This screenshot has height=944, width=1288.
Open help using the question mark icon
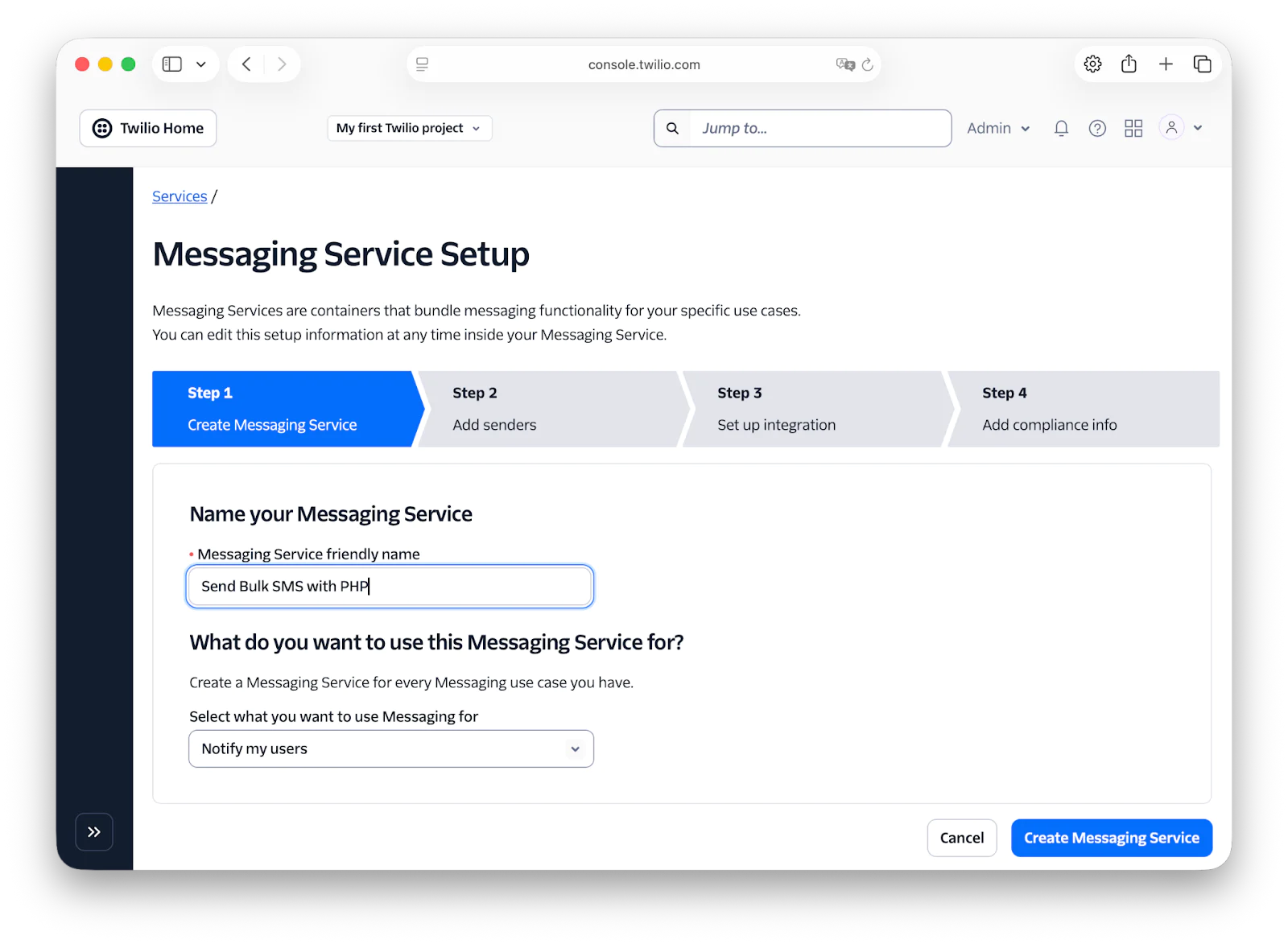click(1096, 127)
